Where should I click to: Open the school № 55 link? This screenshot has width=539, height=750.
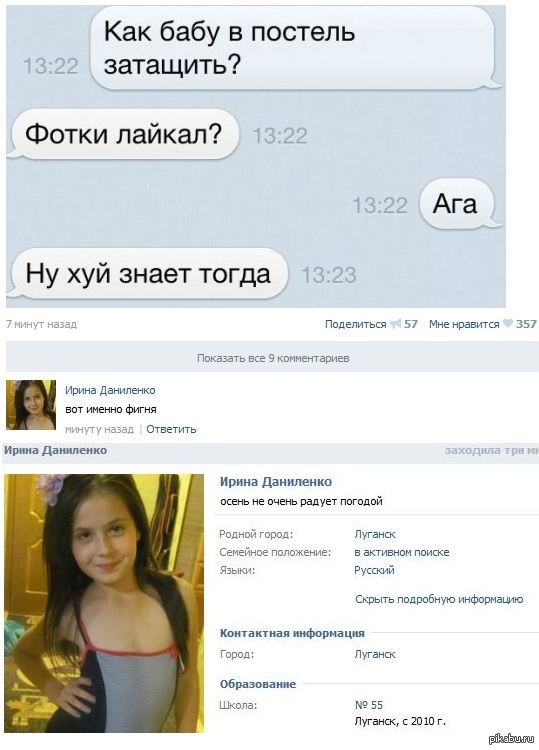coord(369,705)
